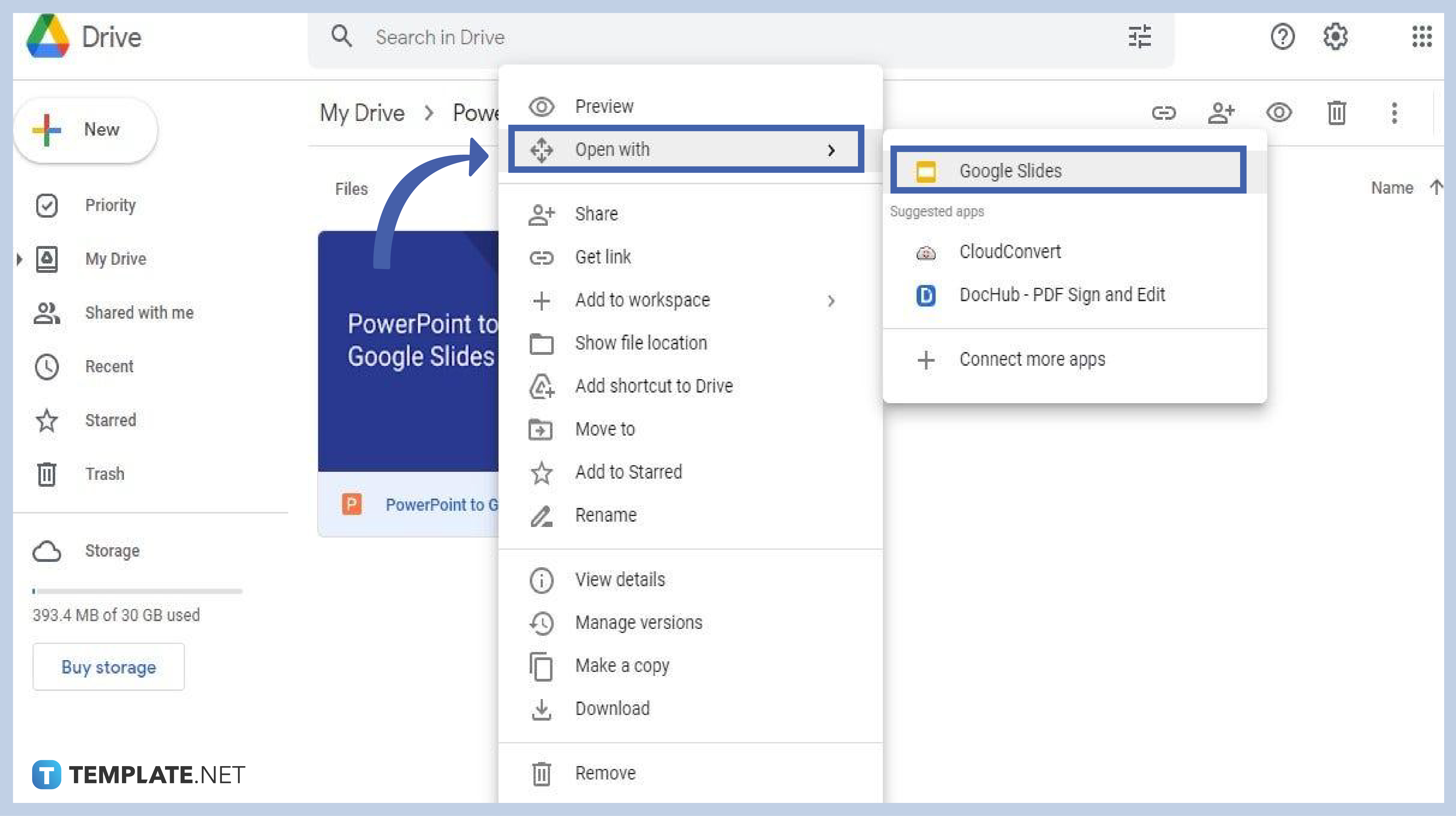Open the Settings gear icon
Image resolution: width=1456 pixels, height=816 pixels.
click(x=1336, y=37)
